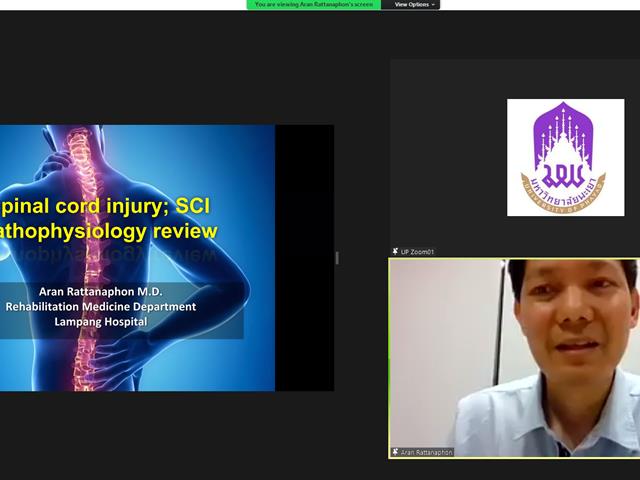
Task: Click the University of Phayao logo thumbnail
Action: click(x=565, y=157)
